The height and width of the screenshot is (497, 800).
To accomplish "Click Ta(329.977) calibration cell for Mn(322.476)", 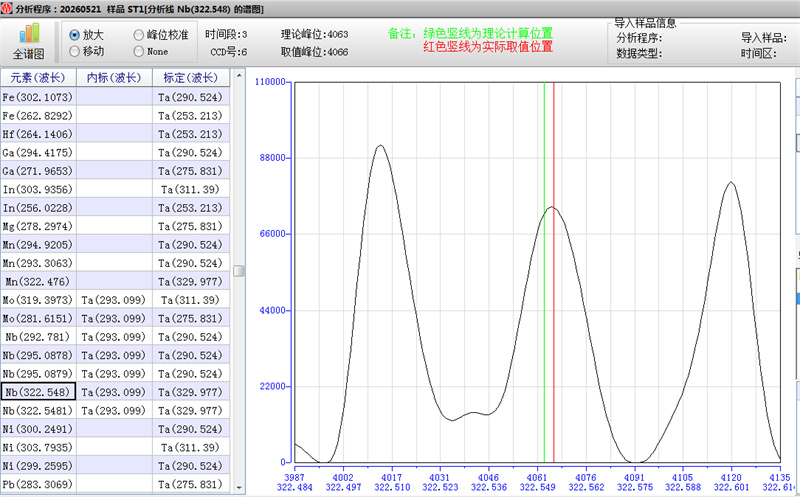I will [191, 281].
